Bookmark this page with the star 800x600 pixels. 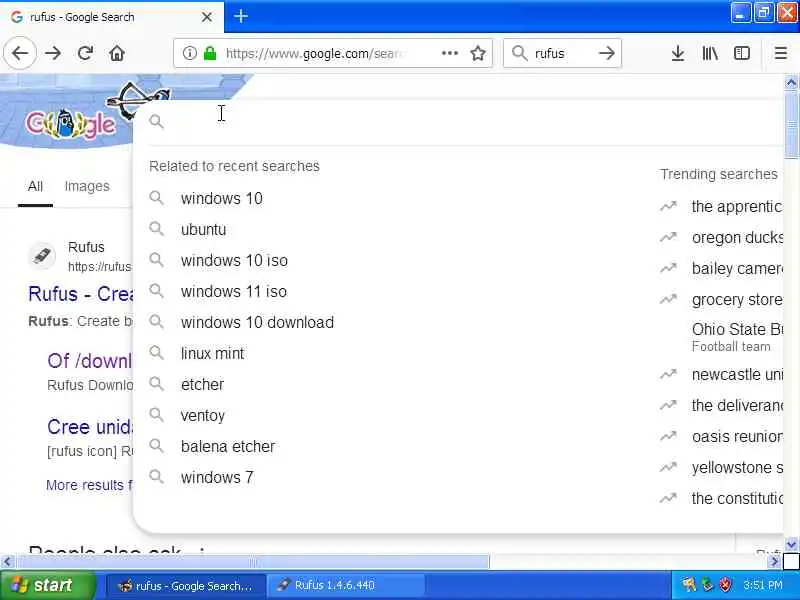[x=478, y=53]
